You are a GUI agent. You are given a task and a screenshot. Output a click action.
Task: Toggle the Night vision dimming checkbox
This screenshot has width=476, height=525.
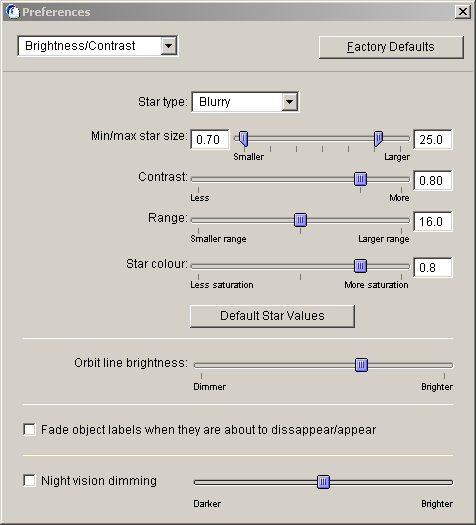point(29,480)
